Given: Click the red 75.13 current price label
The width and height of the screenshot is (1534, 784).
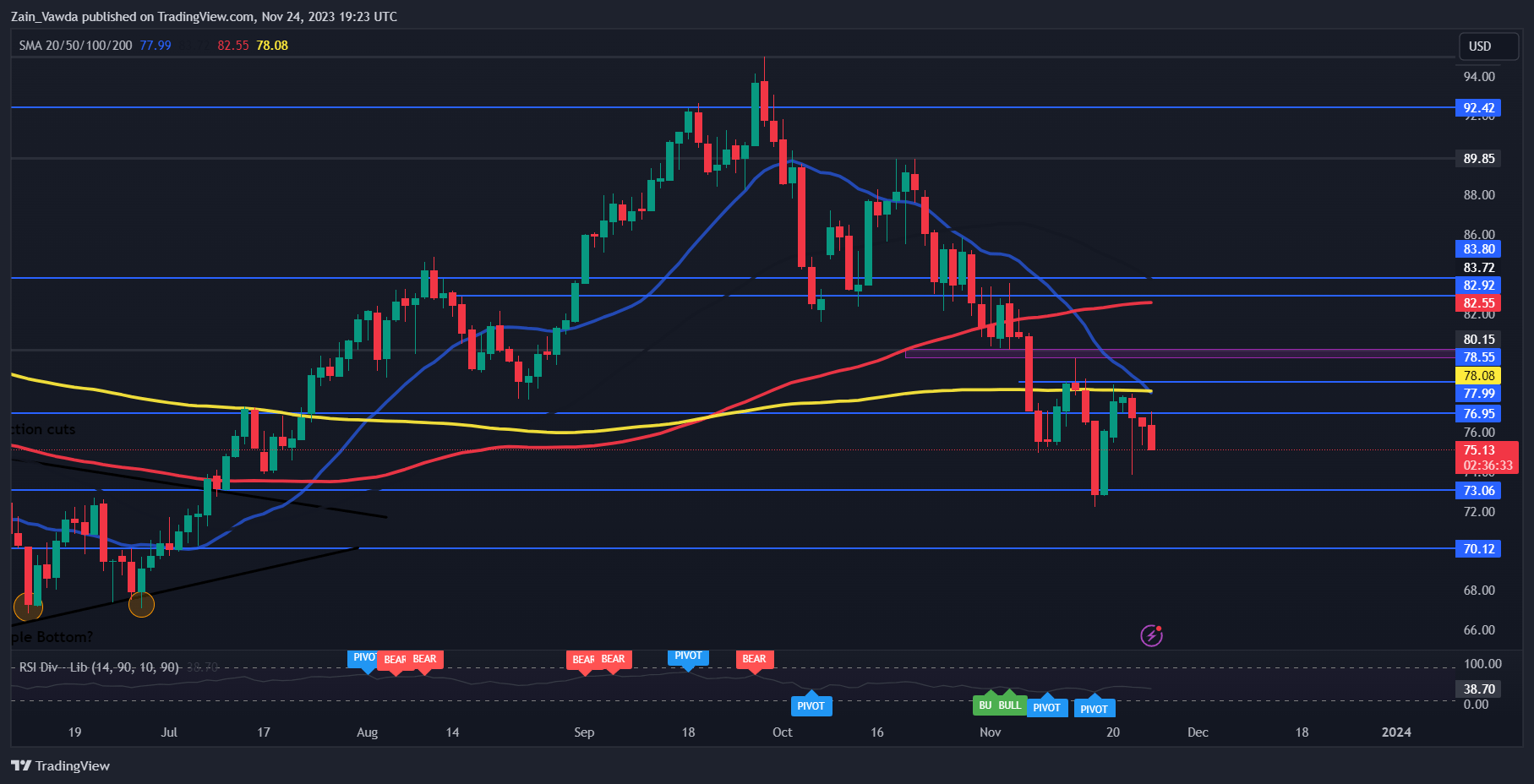Looking at the screenshot, I should pyautogui.click(x=1478, y=450).
